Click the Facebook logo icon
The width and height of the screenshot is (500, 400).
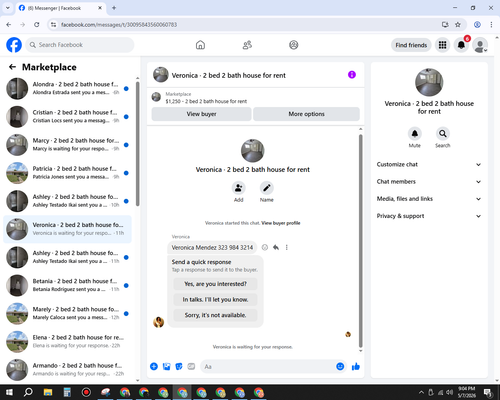pos(14,45)
